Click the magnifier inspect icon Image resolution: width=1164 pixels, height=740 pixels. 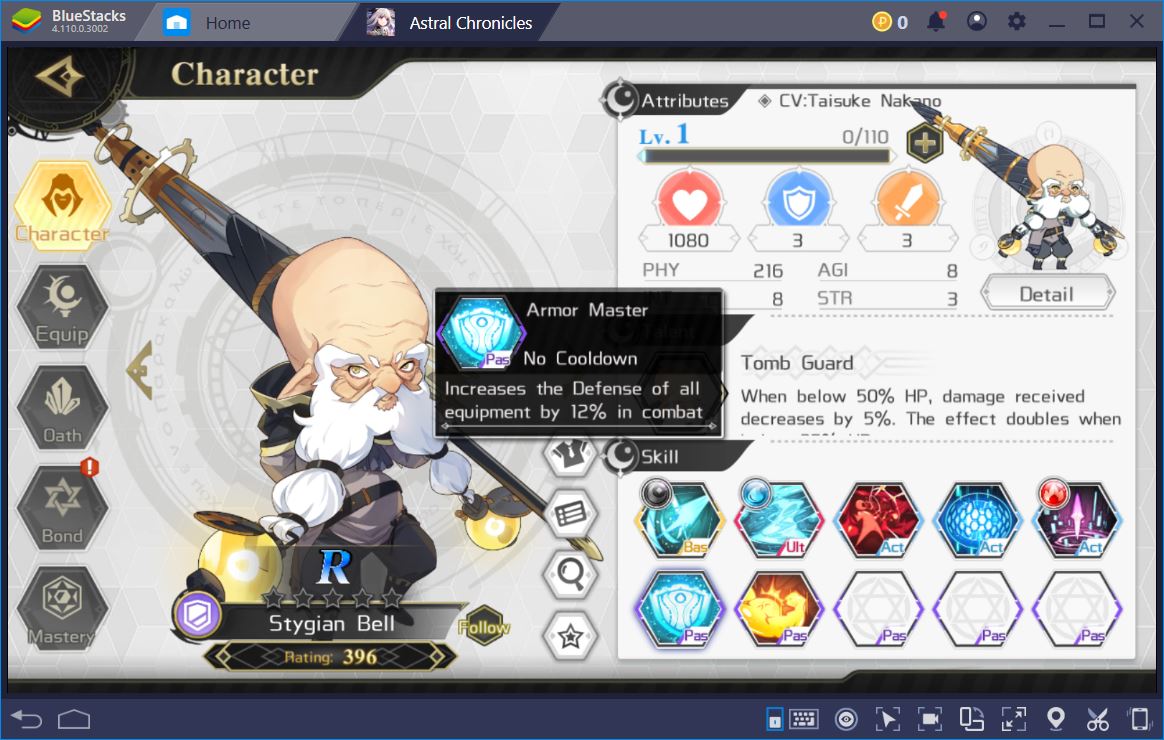click(570, 574)
